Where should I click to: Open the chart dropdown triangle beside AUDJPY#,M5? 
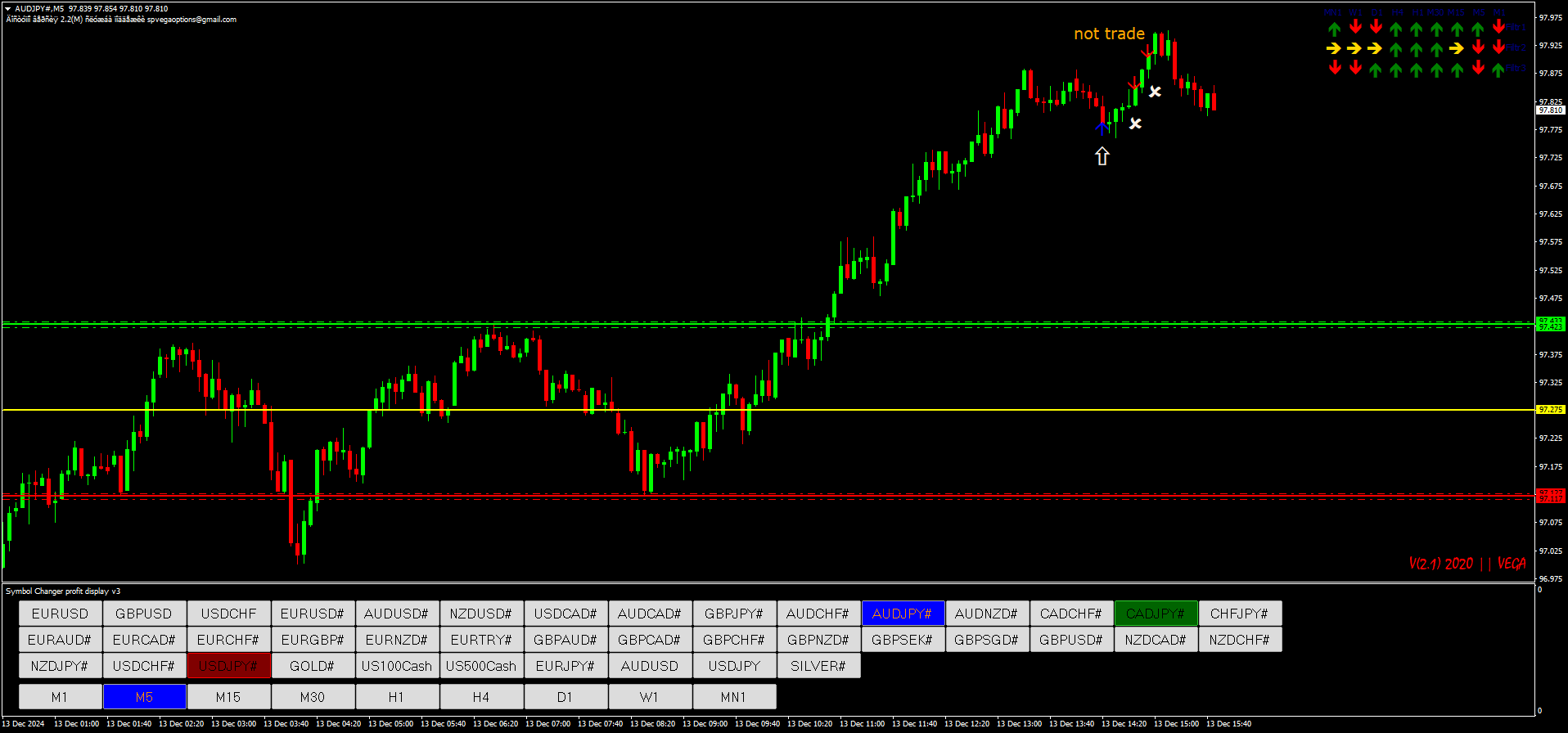(8, 9)
